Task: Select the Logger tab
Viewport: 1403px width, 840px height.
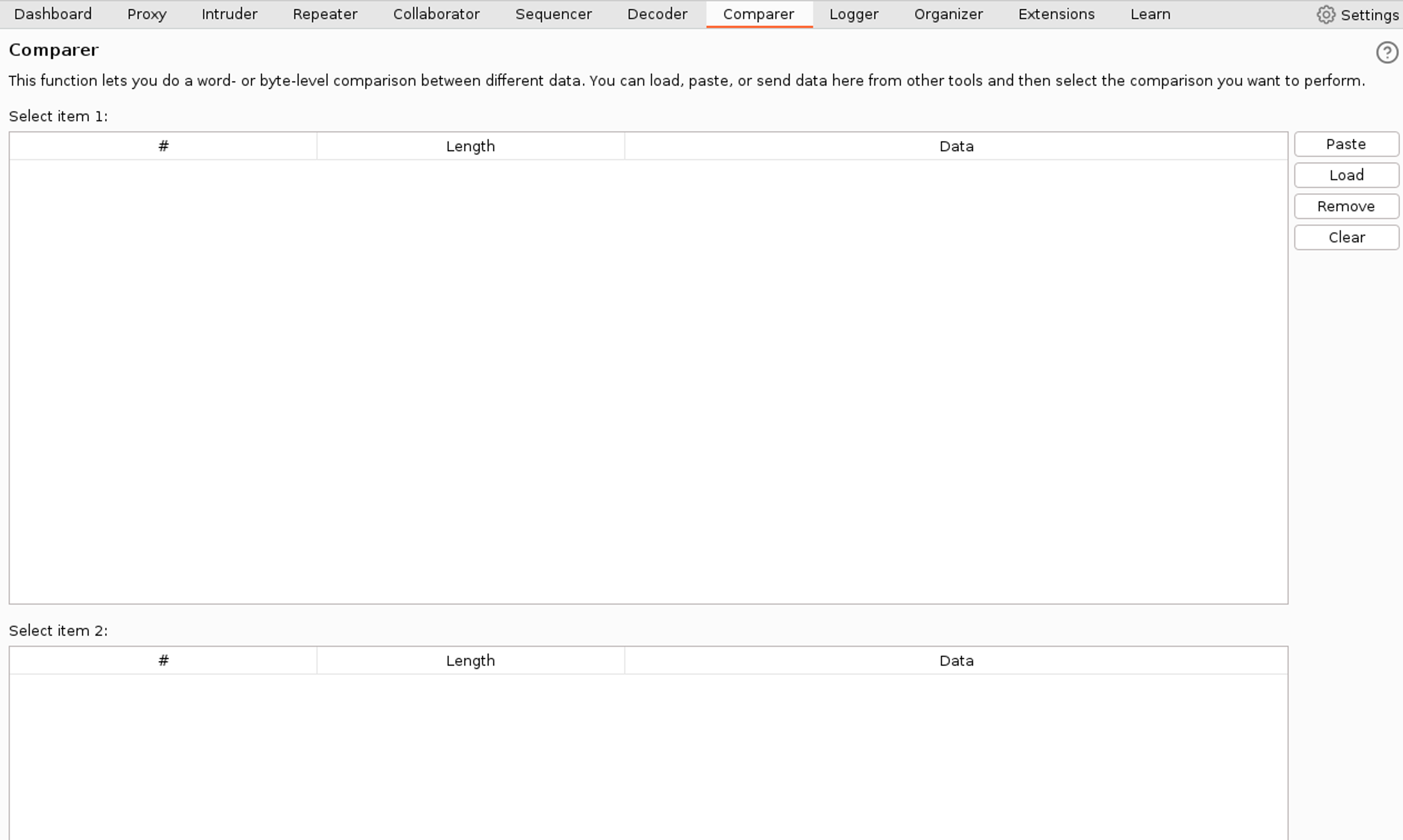Action: pos(853,14)
